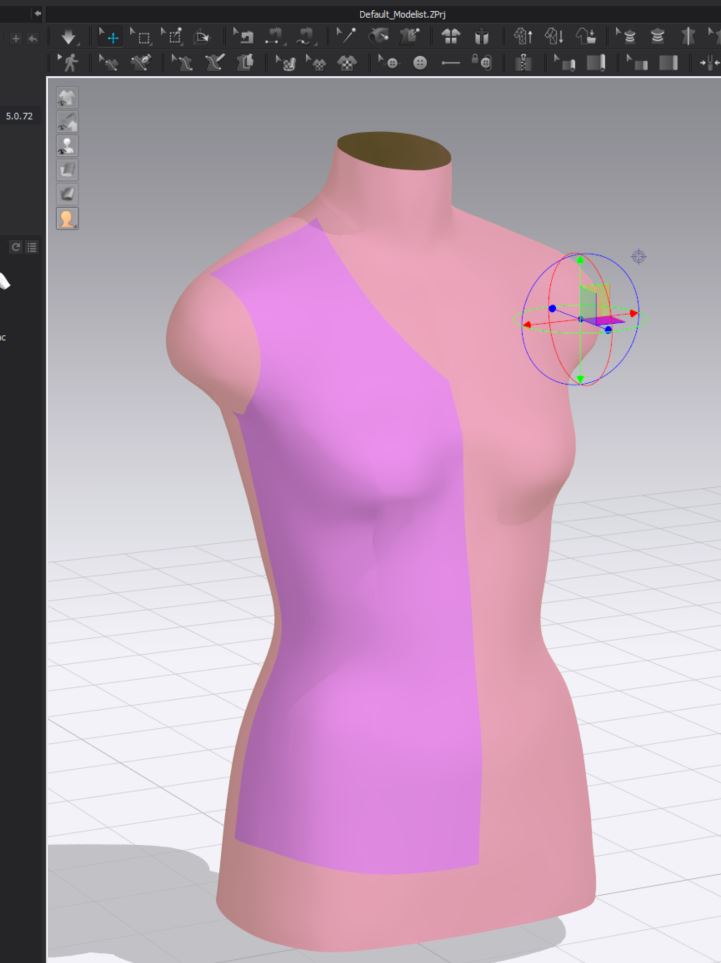Screen dimensions: 721x963
Task: Select the Edit Avatar Tape tool
Action: coord(627,37)
